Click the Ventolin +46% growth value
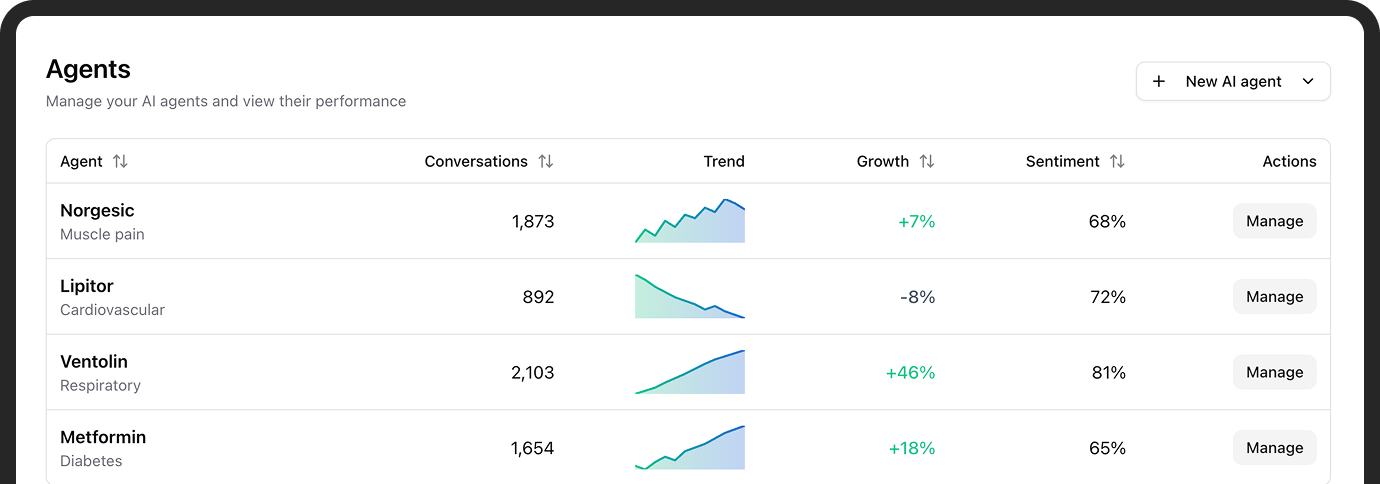Viewport: 1380px width, 484px height. (x=910, y=373)
